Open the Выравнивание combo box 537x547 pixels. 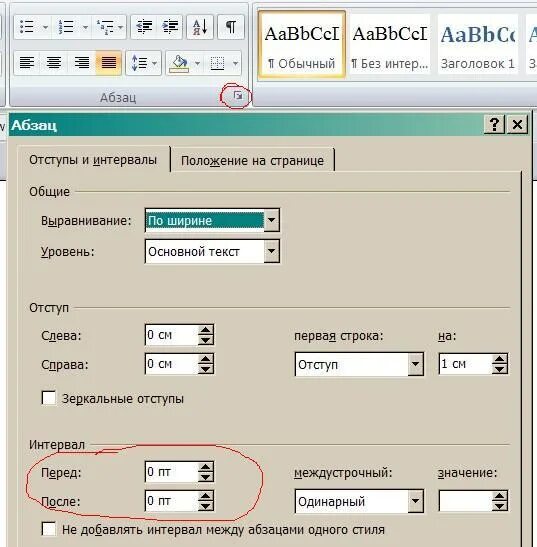[x=212, y=220]
